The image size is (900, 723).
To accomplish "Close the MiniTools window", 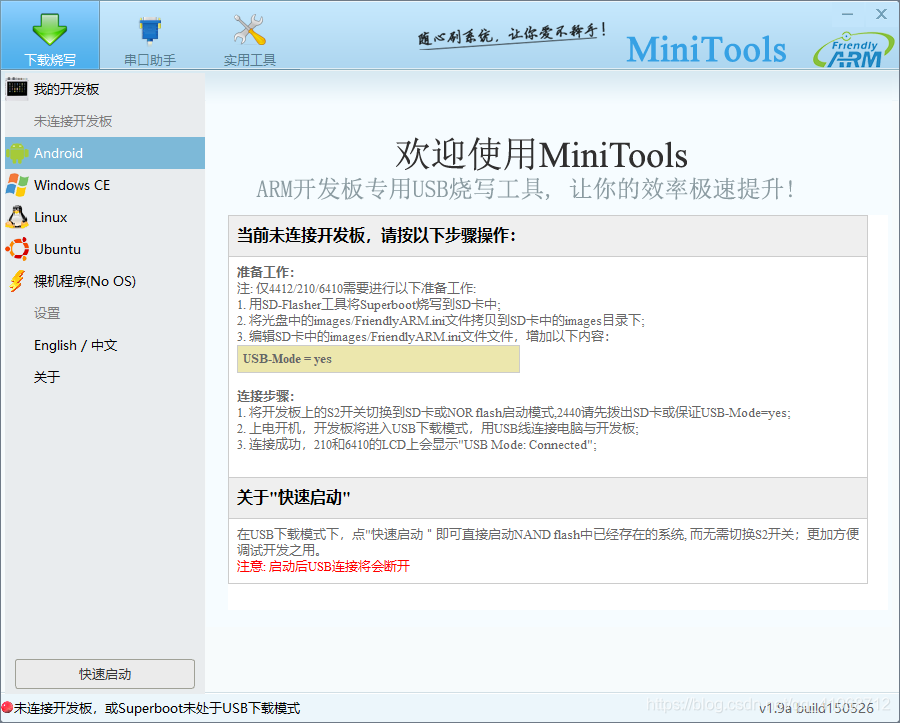I will [882, 14].
